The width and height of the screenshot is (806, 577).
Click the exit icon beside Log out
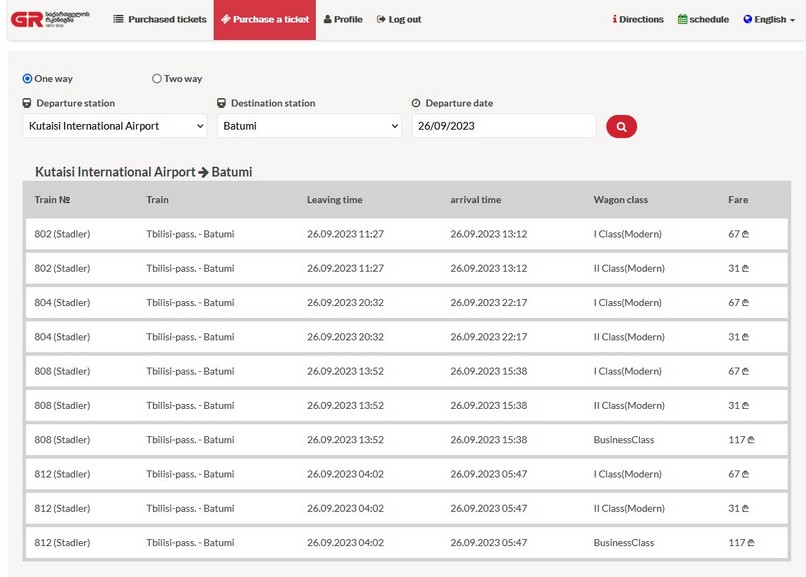pos(381,19)
